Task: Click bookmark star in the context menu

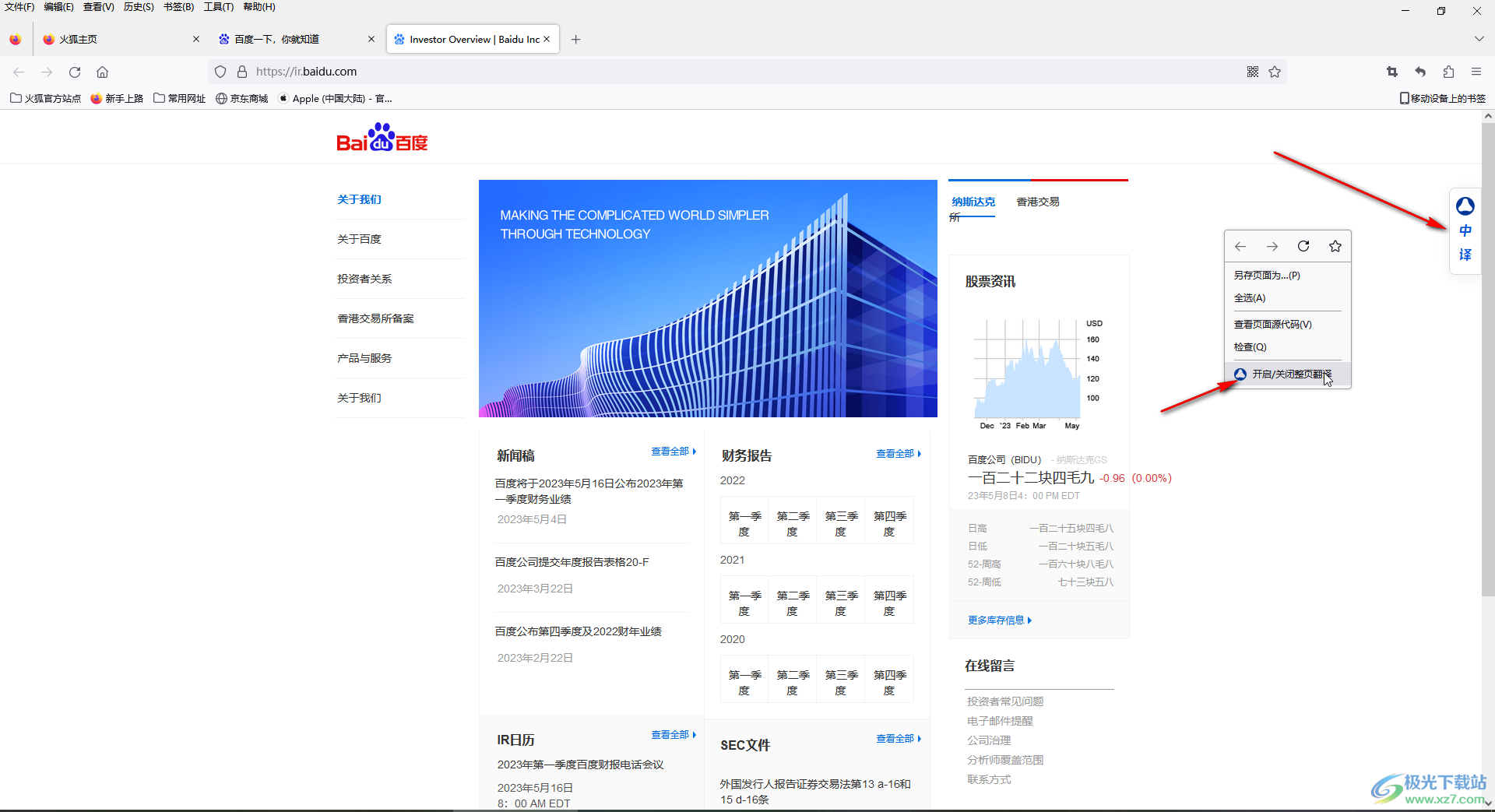Action: 1335,246
